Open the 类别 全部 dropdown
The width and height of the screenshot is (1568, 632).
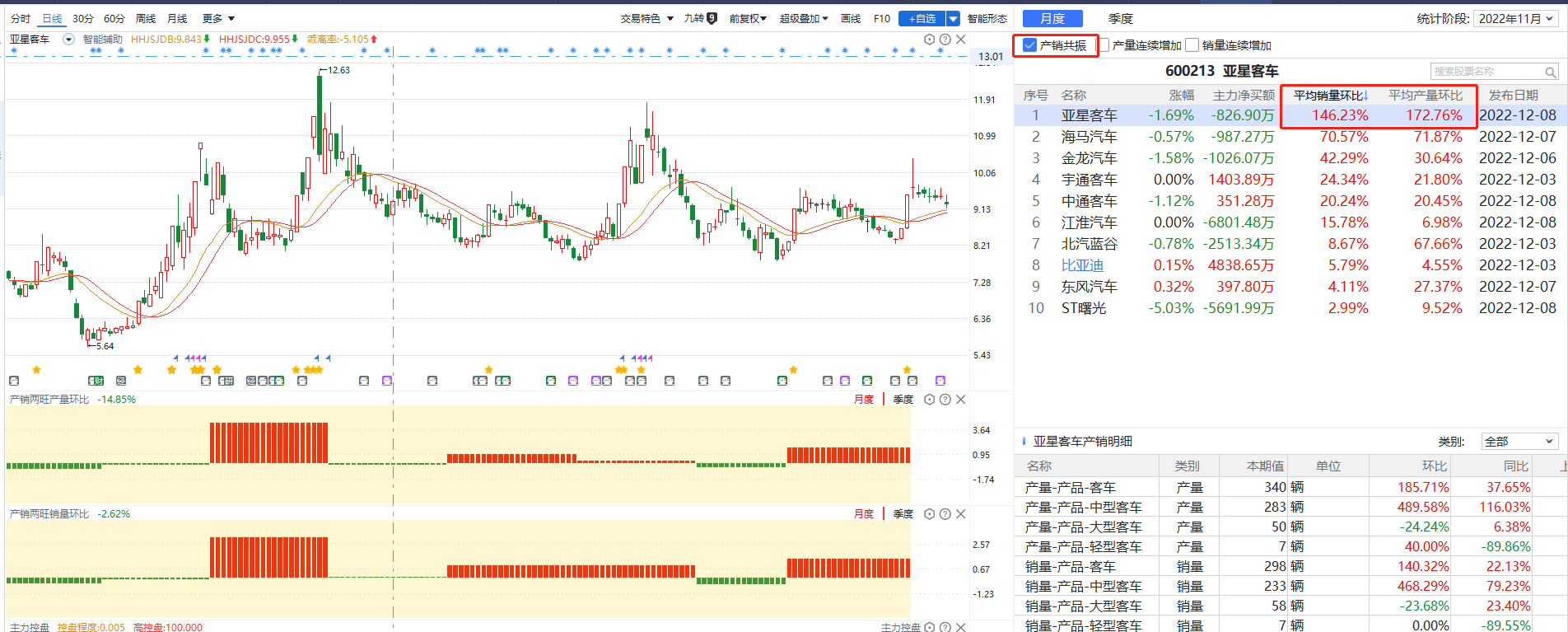click(1519, 442)
